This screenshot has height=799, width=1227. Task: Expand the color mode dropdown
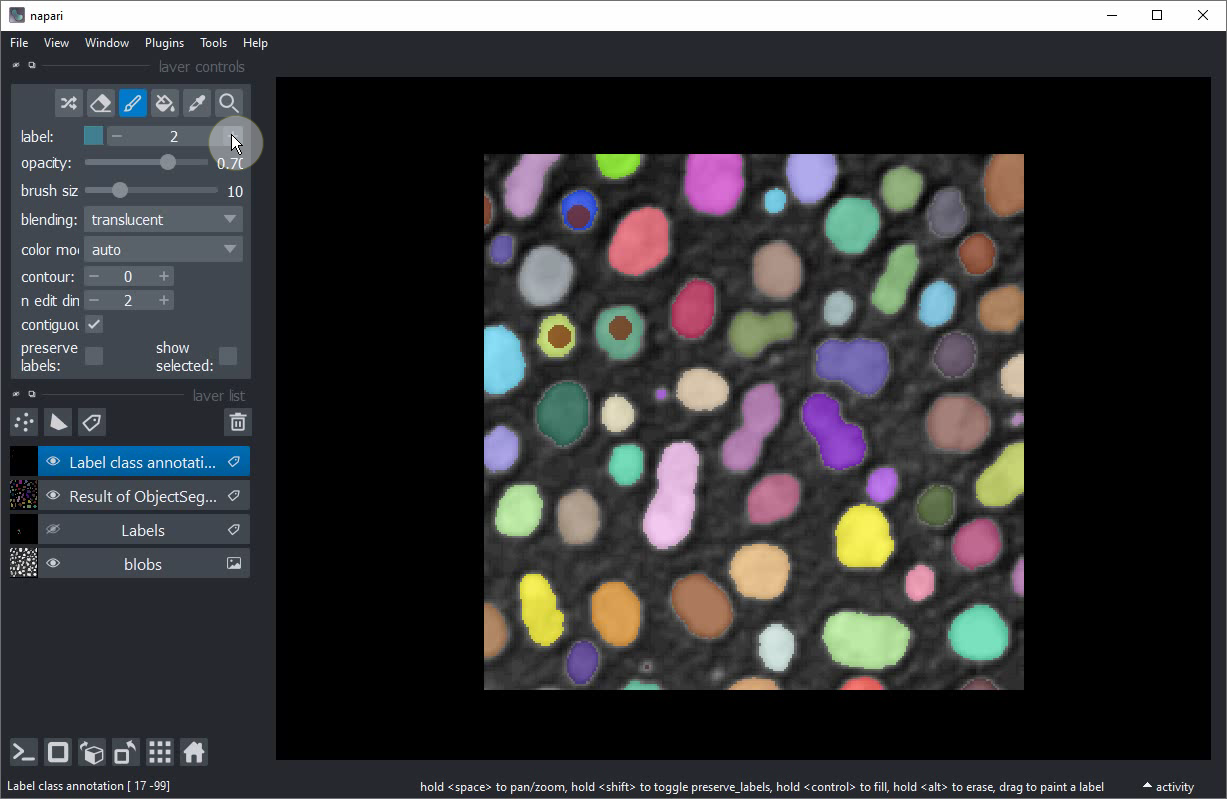tap(163, 249)
